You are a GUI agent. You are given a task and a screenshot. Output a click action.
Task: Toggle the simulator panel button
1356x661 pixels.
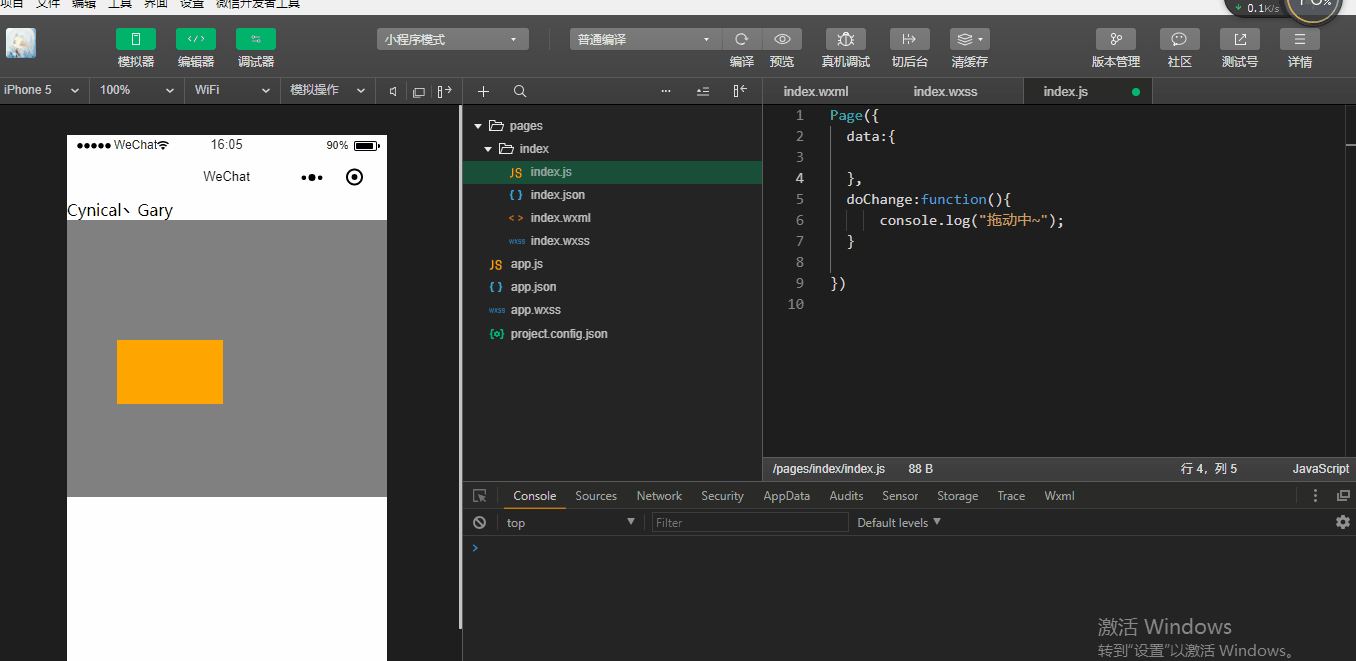[136, 39]
